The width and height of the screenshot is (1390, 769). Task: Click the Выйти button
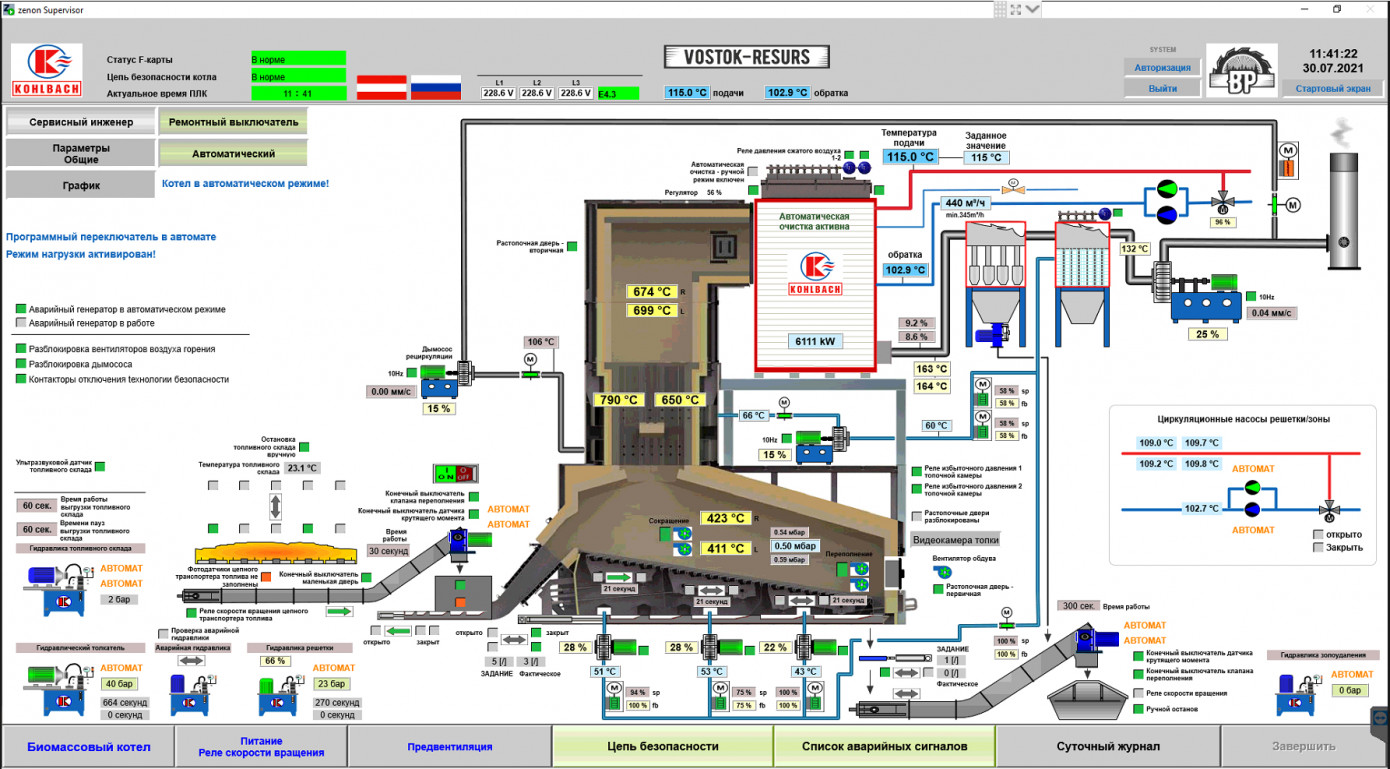[1162, 88]
